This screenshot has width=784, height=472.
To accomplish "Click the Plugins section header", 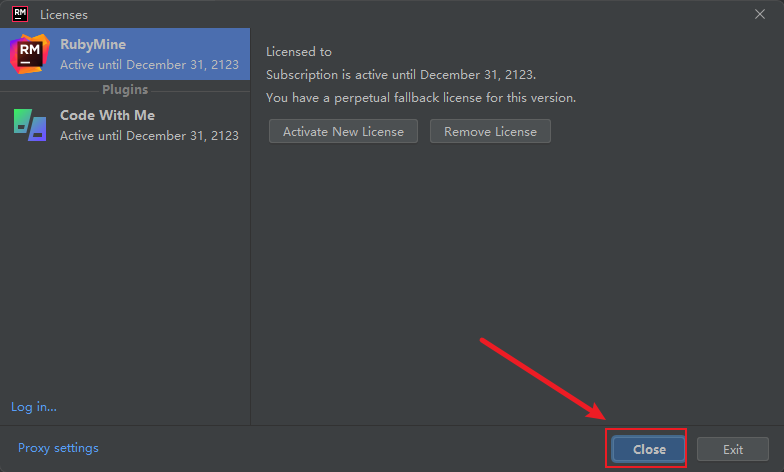I will [125, 90].
